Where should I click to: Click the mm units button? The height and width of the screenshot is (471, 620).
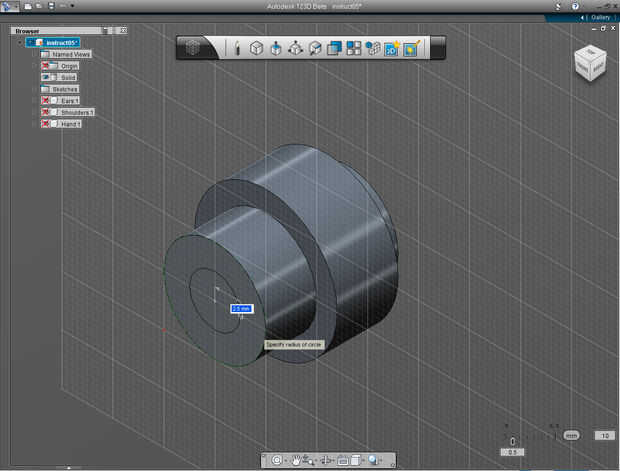(x=571, y=435)
